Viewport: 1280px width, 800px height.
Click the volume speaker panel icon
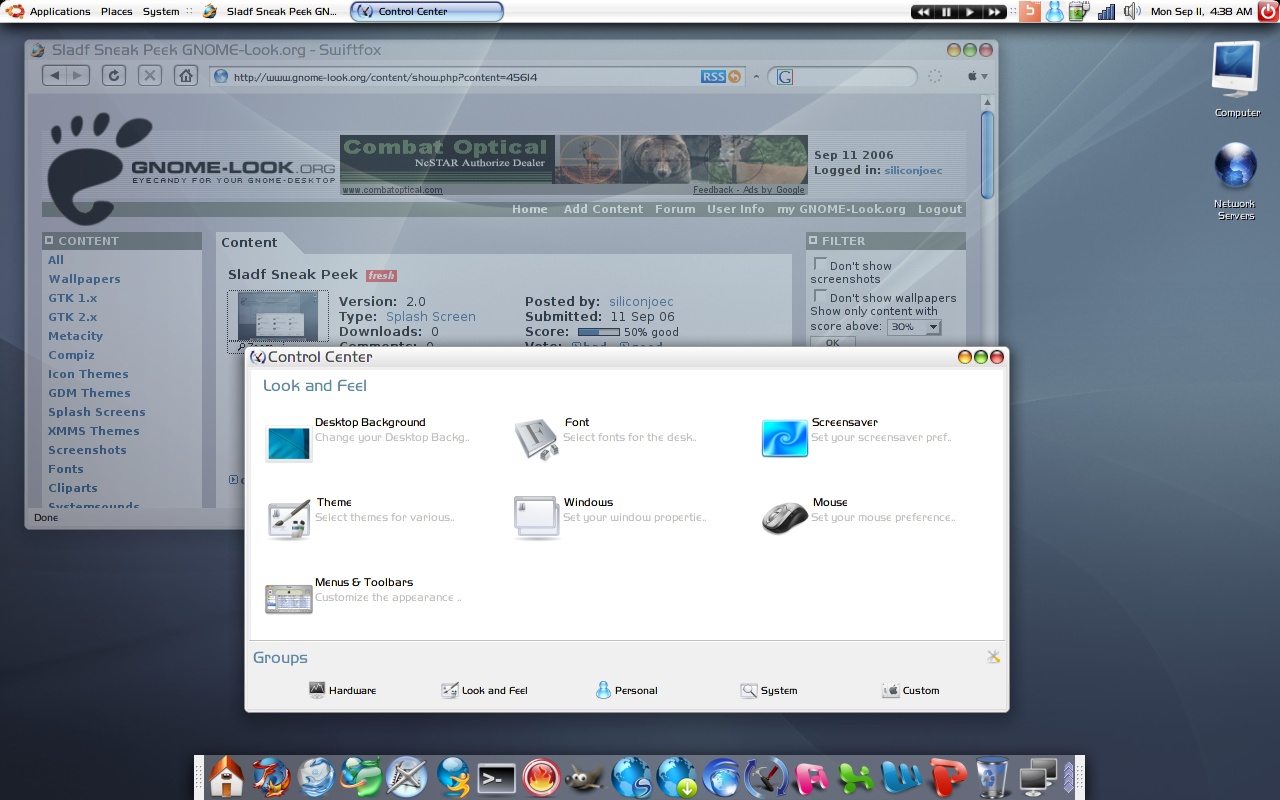[x=1131, y=11]
